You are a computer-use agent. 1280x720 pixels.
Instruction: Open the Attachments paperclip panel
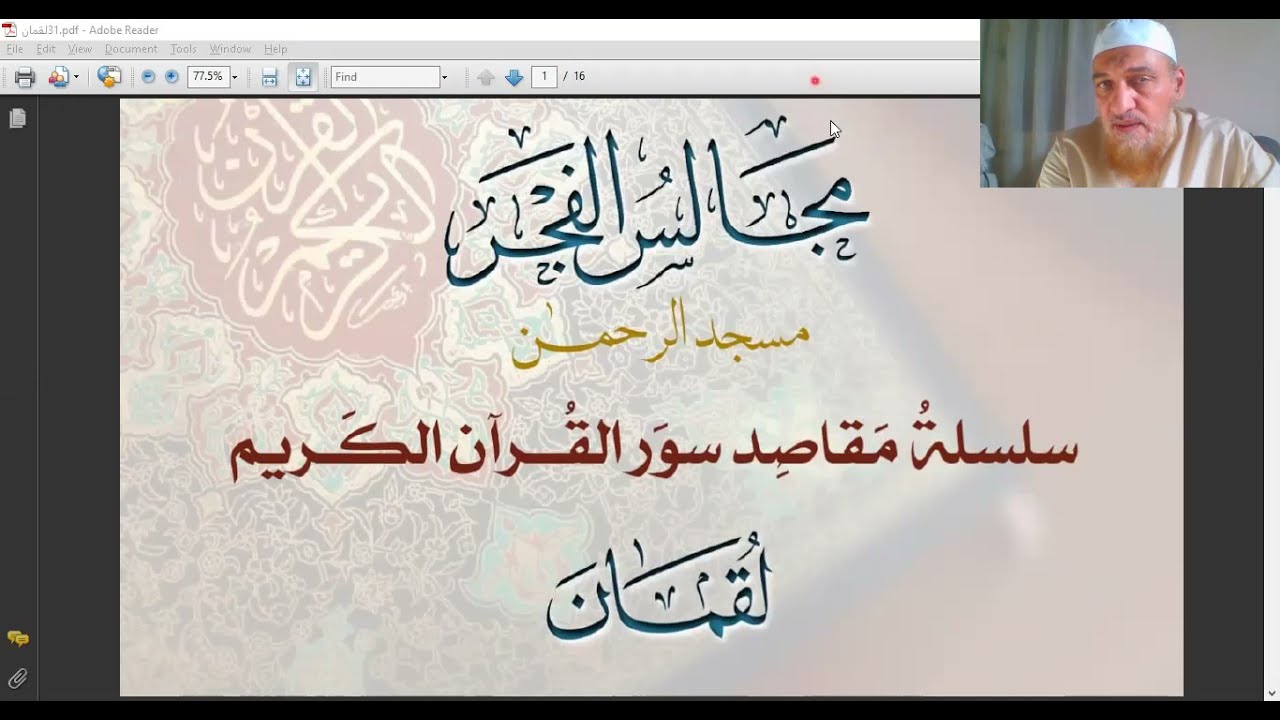click(x=17, y=678)
